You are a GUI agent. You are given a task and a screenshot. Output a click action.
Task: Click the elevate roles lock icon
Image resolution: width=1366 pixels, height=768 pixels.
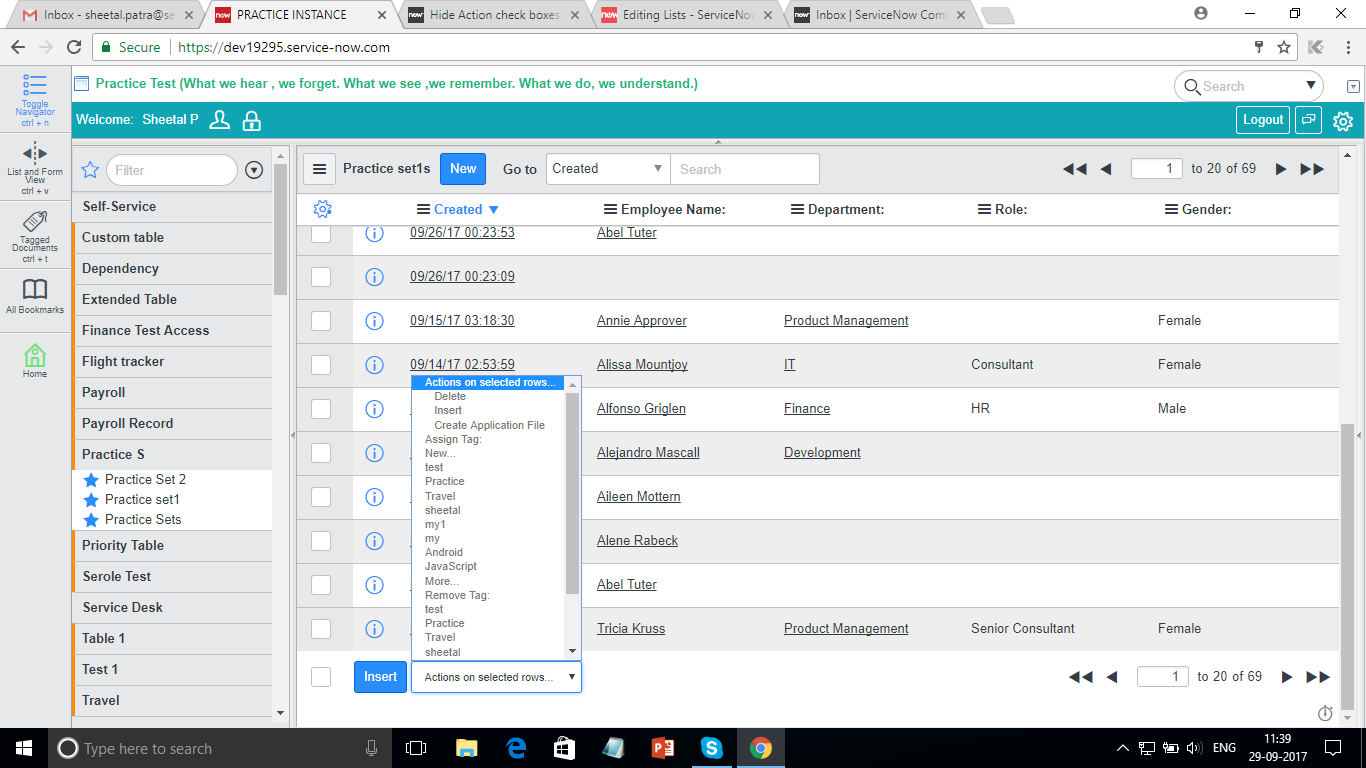(251, 119)
